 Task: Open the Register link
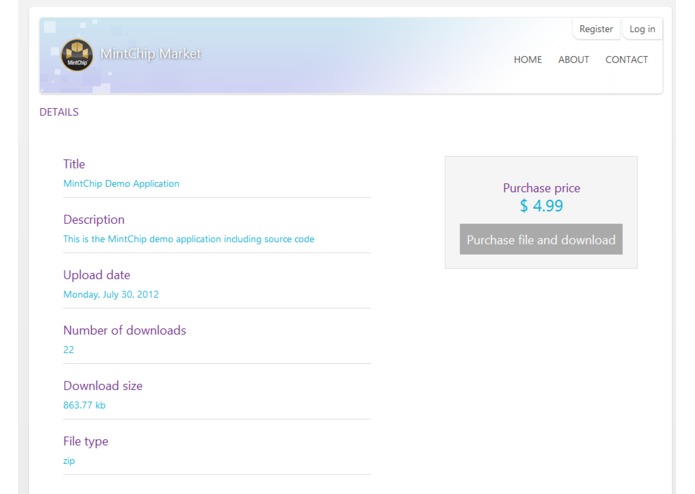point(596,29)
